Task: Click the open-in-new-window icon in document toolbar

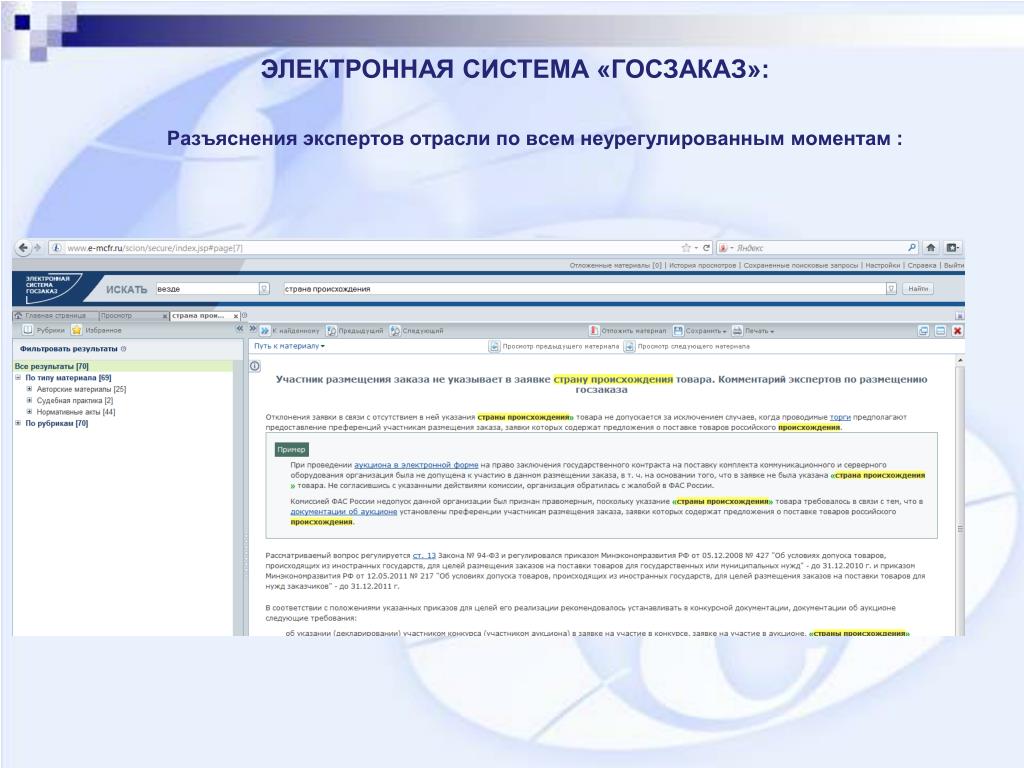Action: [923, 331]
